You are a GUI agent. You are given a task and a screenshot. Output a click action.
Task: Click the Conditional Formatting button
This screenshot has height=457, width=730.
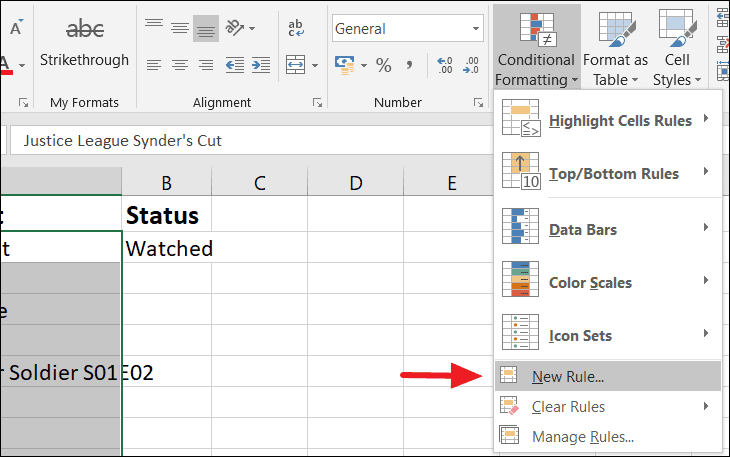[536, 48]
